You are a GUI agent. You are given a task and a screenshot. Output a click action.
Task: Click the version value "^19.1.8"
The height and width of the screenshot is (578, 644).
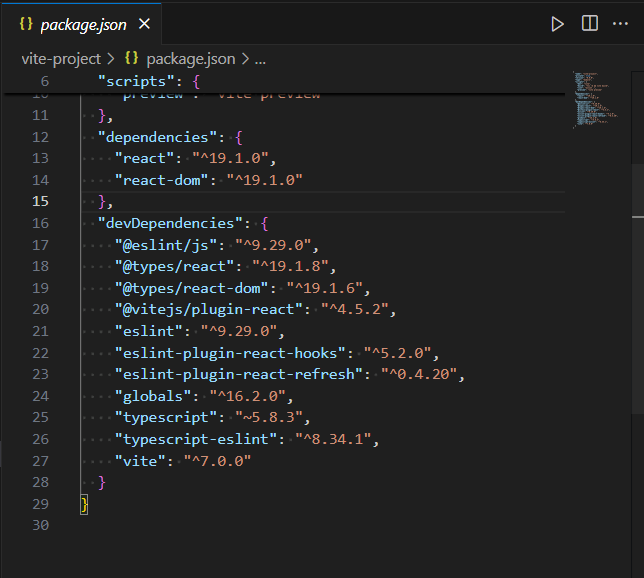tap(290, 266)
